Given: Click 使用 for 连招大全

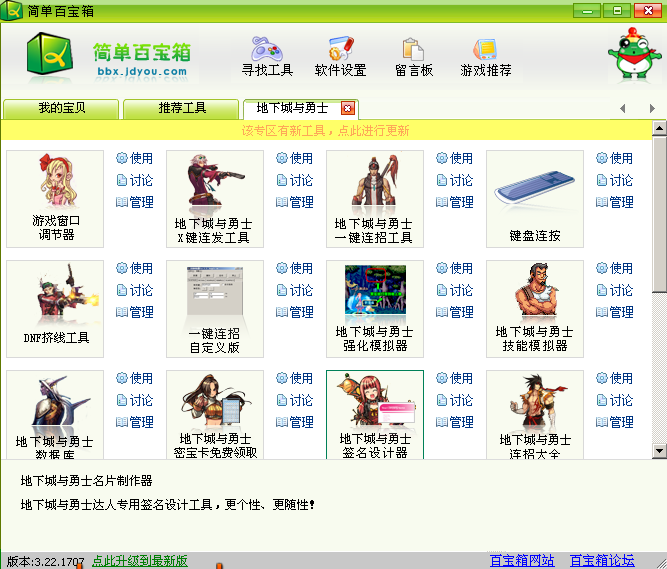Looking at the screenshot, I should click(614, 378).
